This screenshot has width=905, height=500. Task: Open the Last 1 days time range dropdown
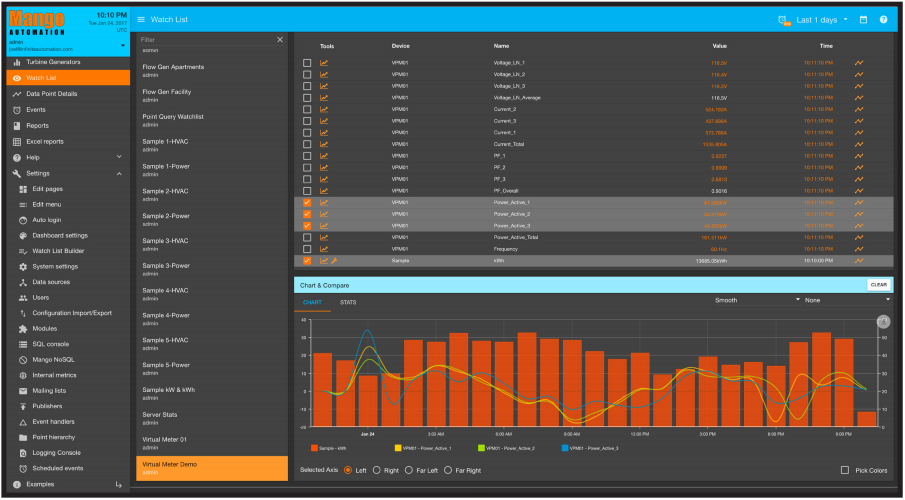tap(822, 20)
